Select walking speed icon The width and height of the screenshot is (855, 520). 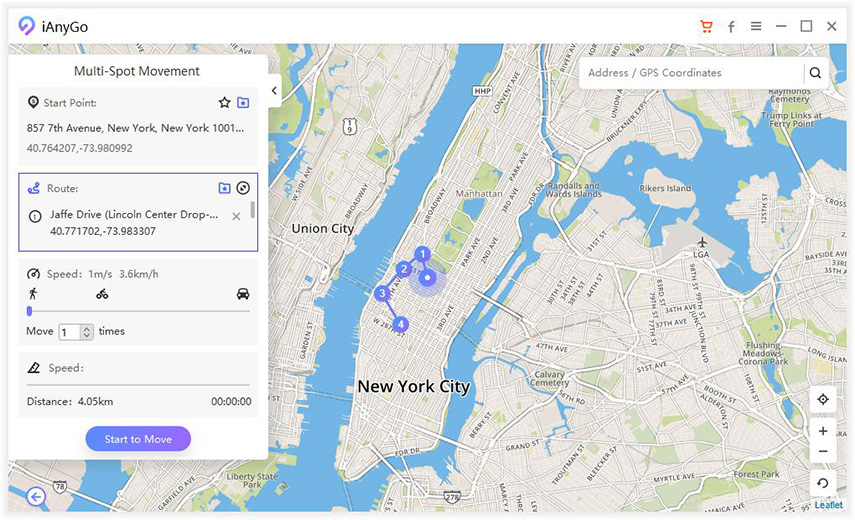coord(33,294)
